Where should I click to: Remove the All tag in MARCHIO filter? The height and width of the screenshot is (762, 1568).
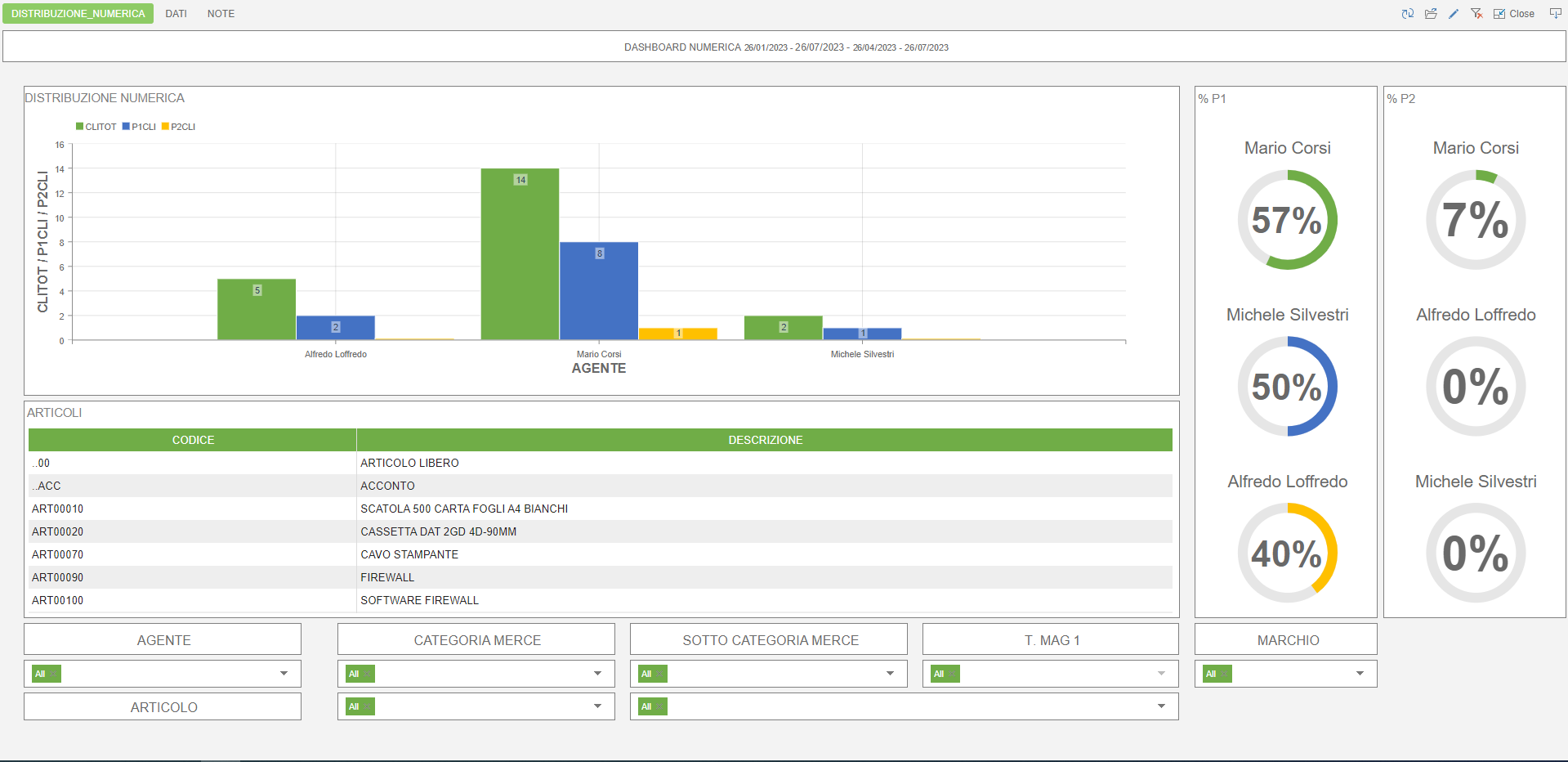click(1224, 675)
